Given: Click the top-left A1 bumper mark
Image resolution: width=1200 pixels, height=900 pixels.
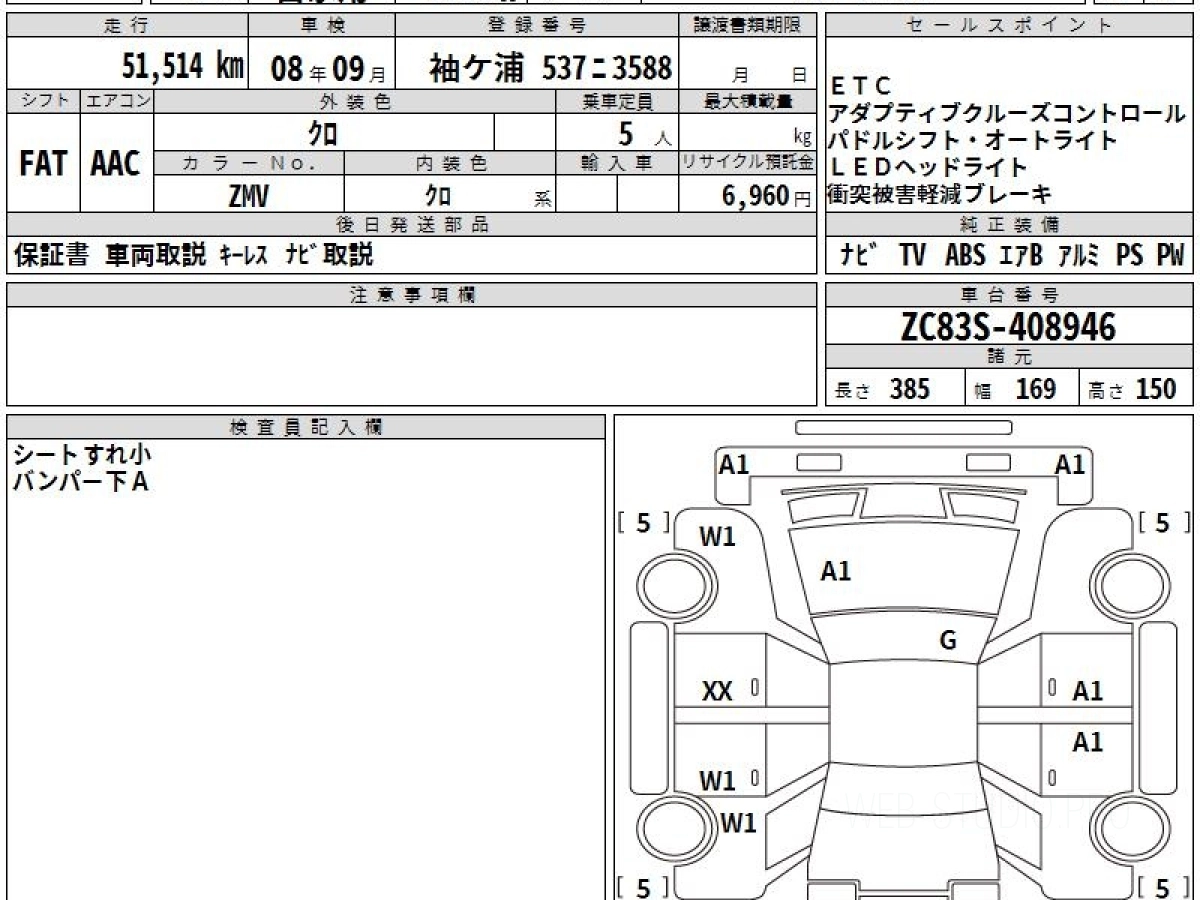Looking at the screenshot, I should click(x=734, y=464).
